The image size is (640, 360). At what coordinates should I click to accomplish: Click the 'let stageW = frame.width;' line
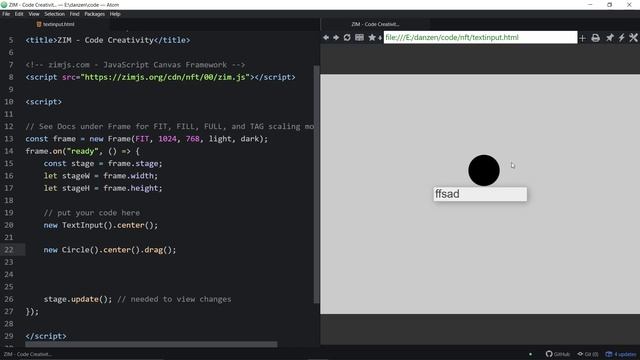point(101,176)
